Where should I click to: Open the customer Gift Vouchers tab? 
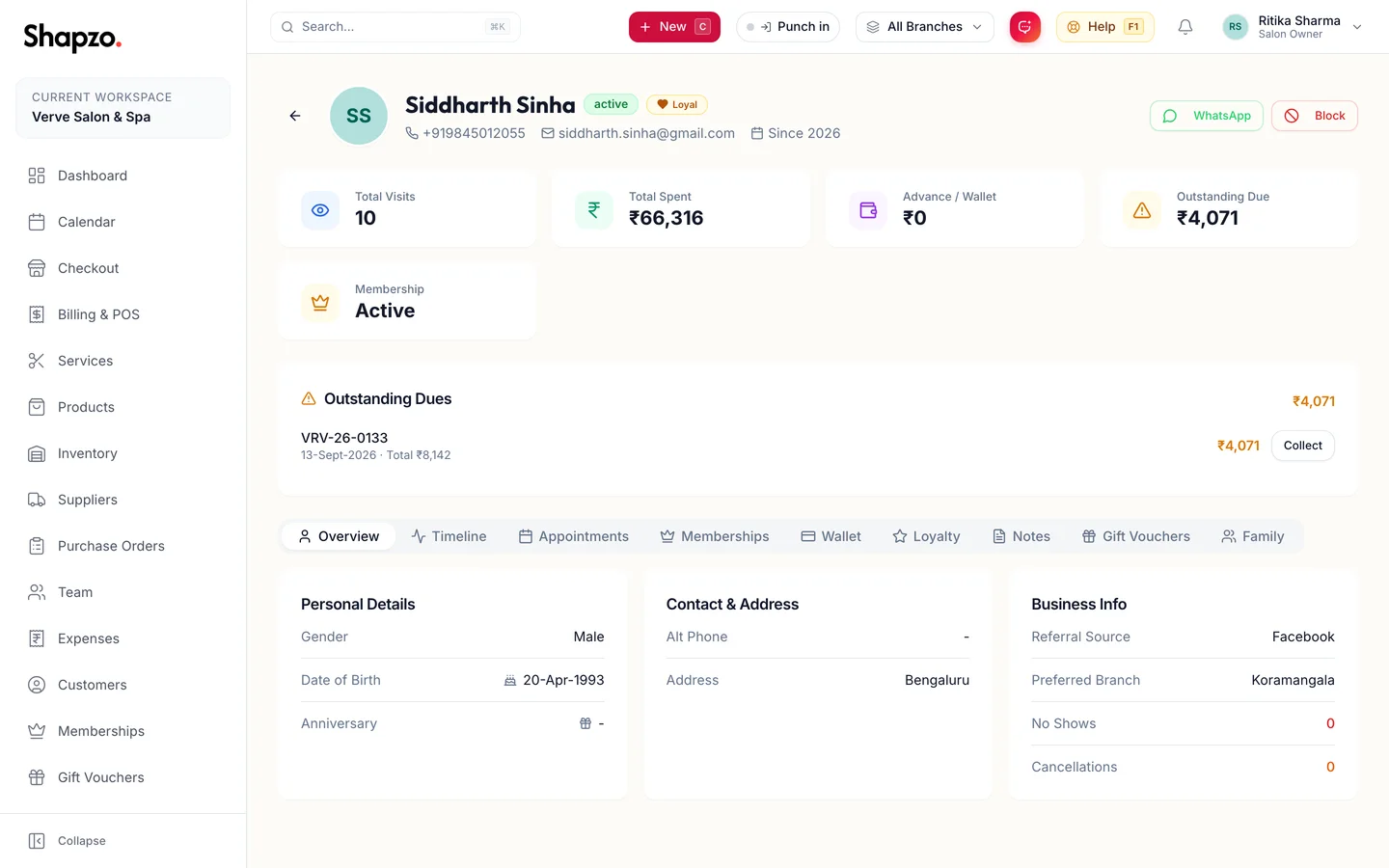point(1136,536)
